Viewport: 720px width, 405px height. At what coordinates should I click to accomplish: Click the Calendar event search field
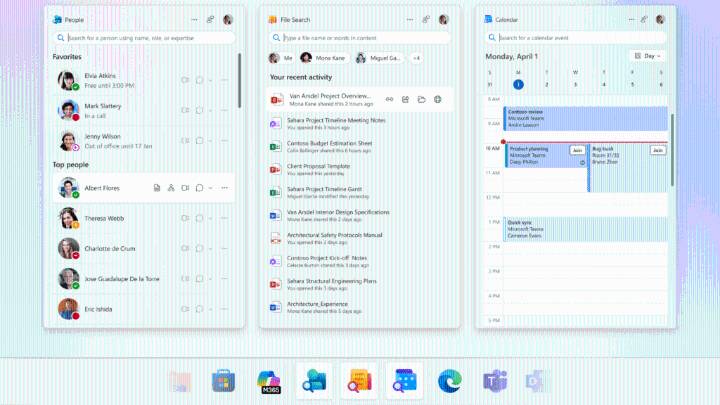pos(575,38)
